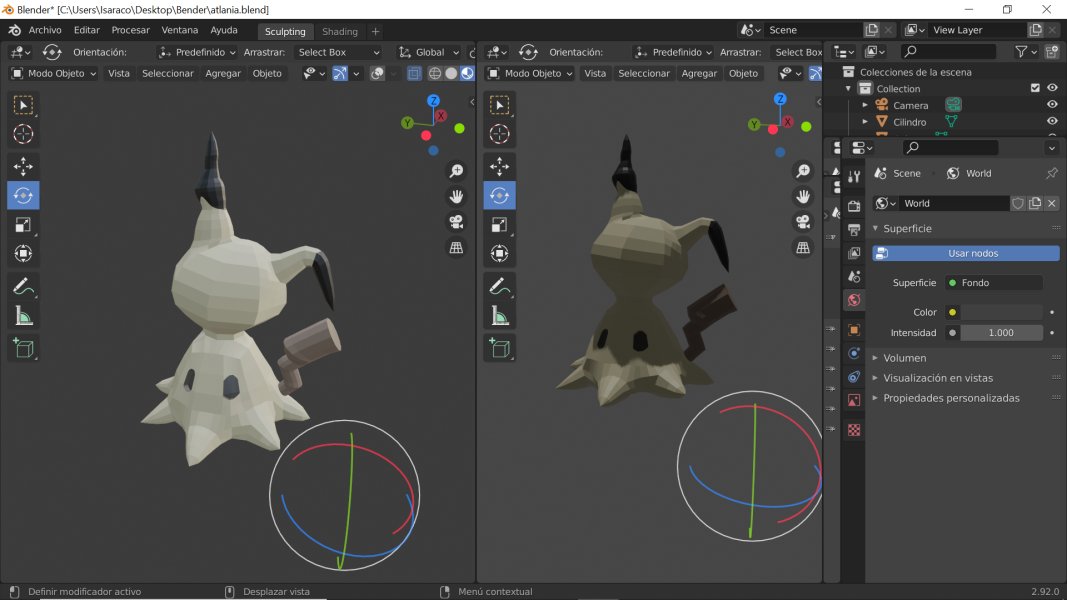Open the Physics properties tab

coord(854,353)
